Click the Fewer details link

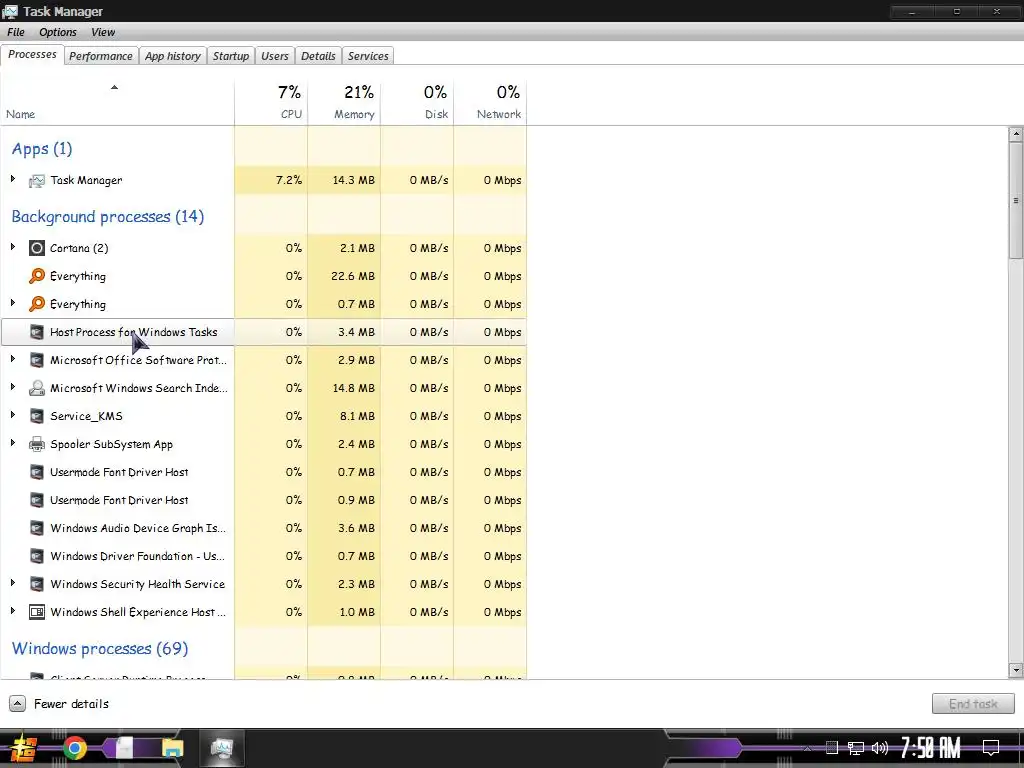(71, 704)
